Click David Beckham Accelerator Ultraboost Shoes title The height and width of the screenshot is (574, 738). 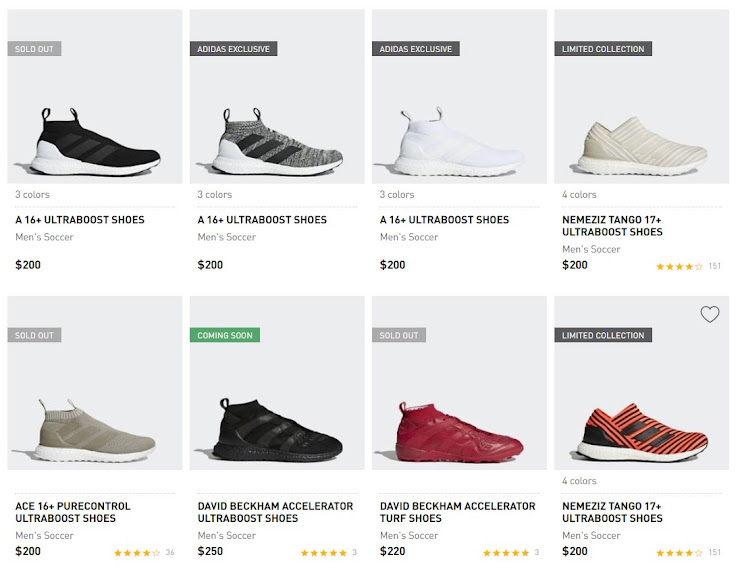pyautogui.click(x=275, y=512)
